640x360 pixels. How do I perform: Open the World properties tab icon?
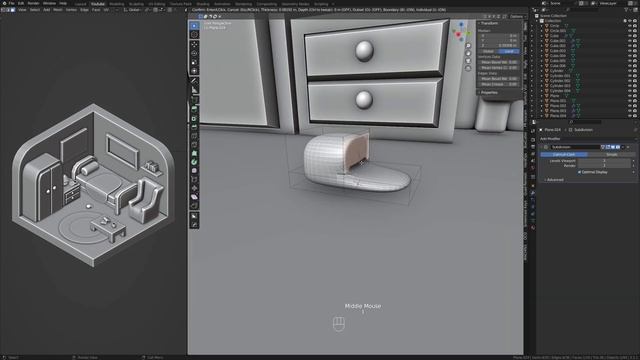click(x=533, y=168)
